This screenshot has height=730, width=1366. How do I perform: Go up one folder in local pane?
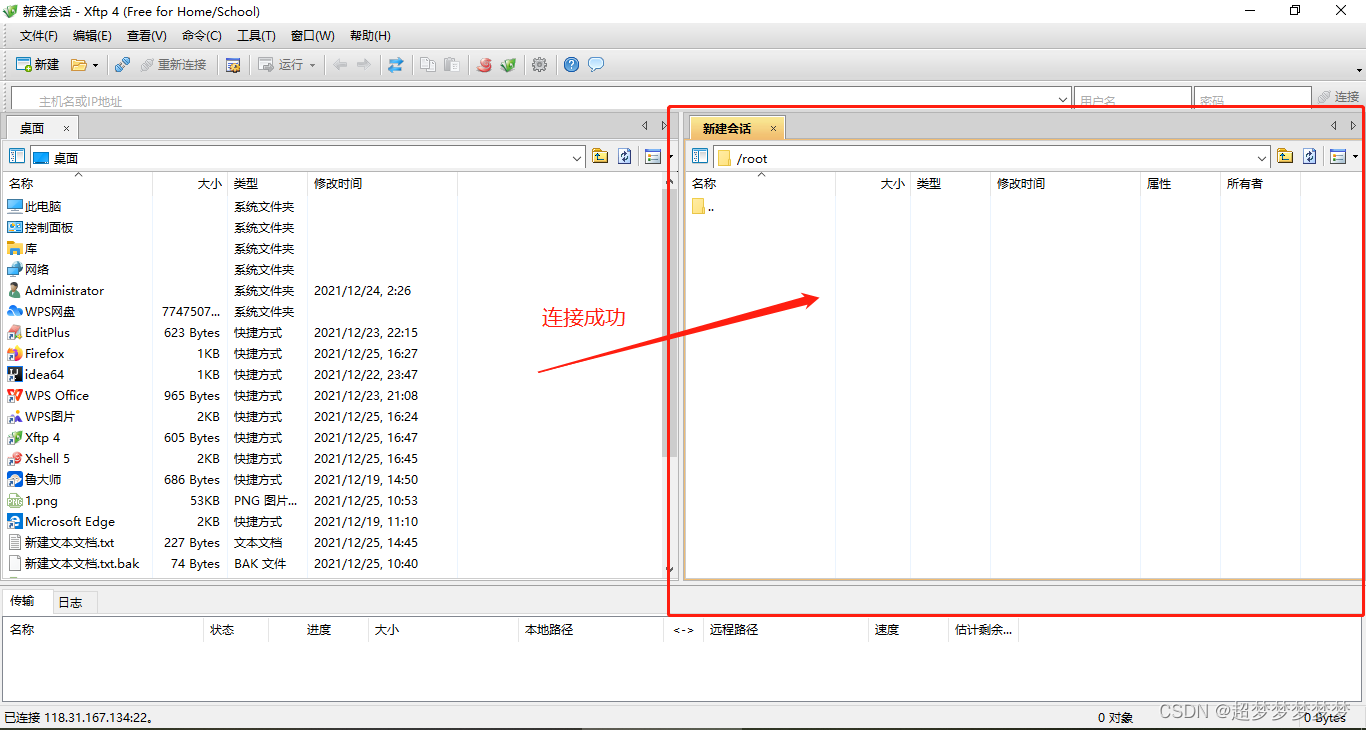click(x=600, y=157)
